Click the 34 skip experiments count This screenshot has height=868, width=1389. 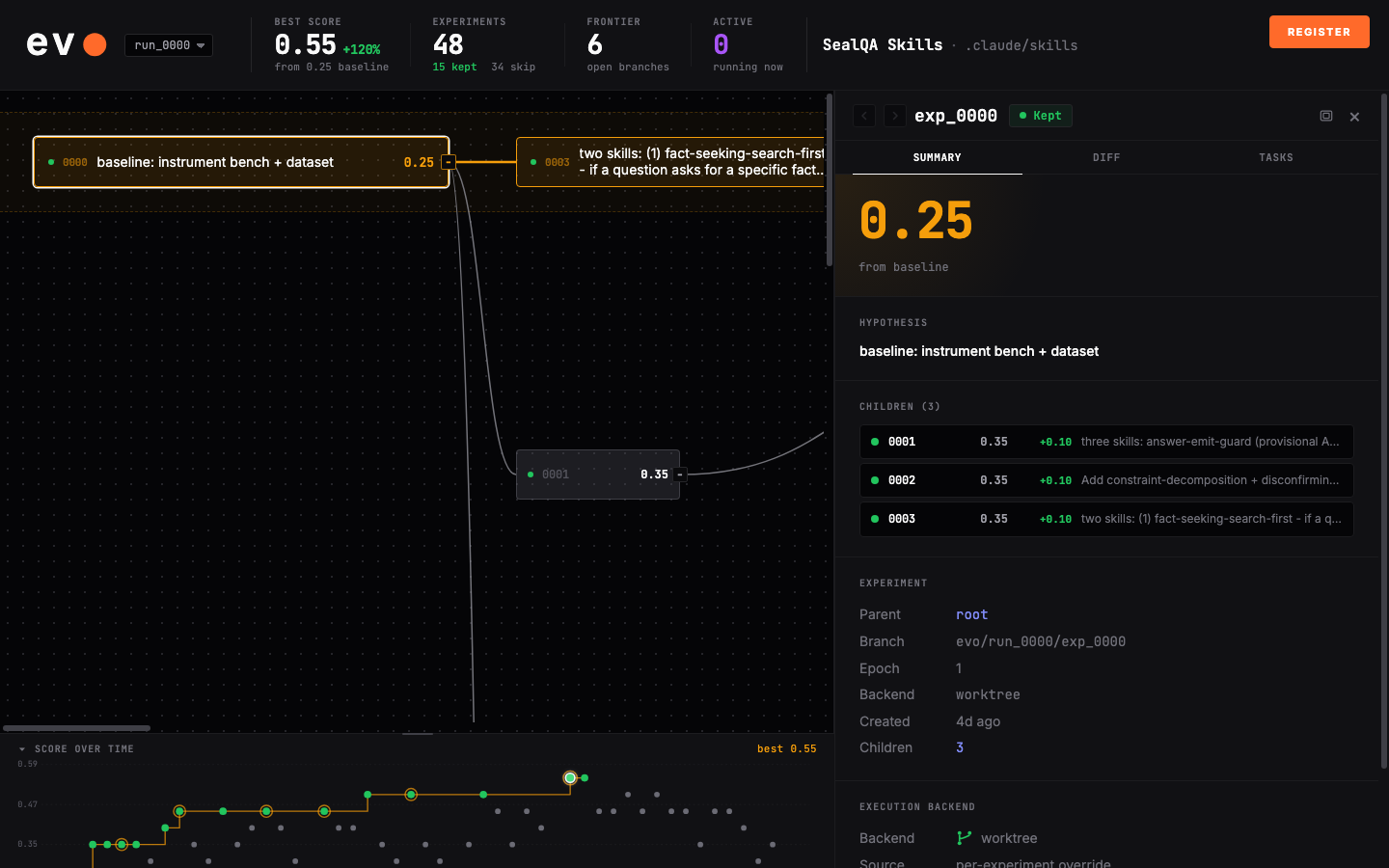point(513,68)
